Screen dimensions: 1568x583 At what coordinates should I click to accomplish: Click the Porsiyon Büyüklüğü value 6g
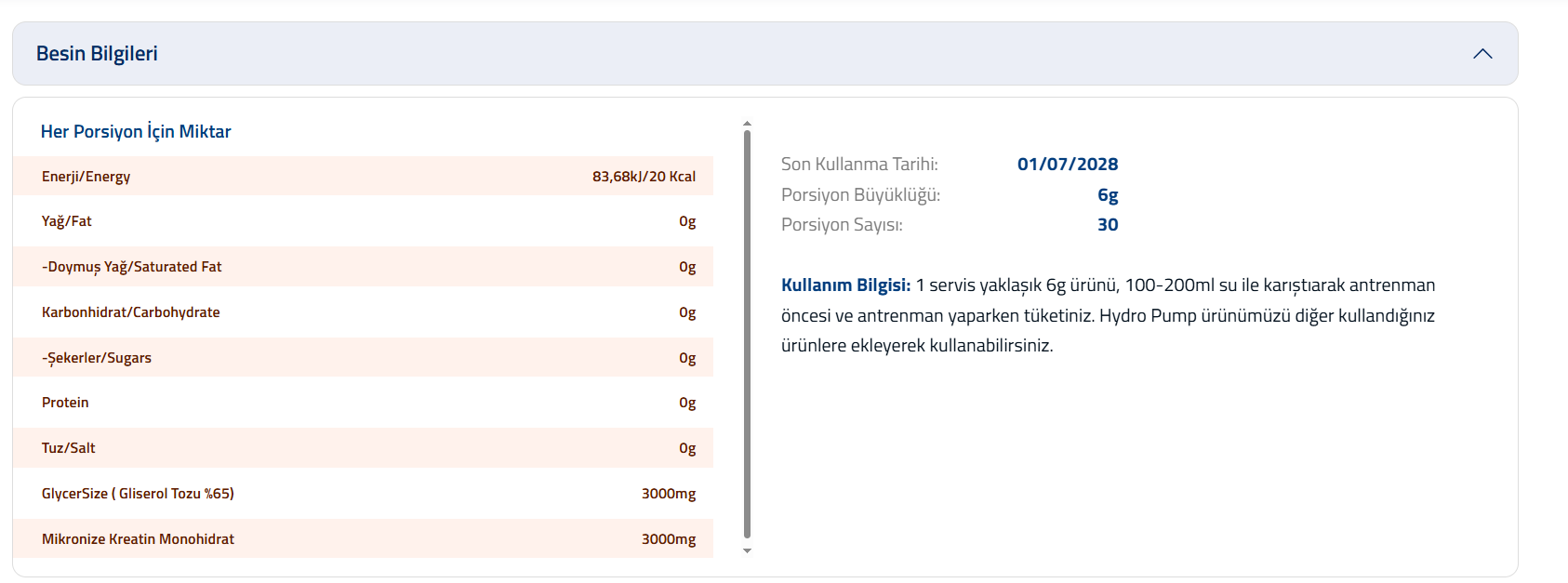(1108, 195)
